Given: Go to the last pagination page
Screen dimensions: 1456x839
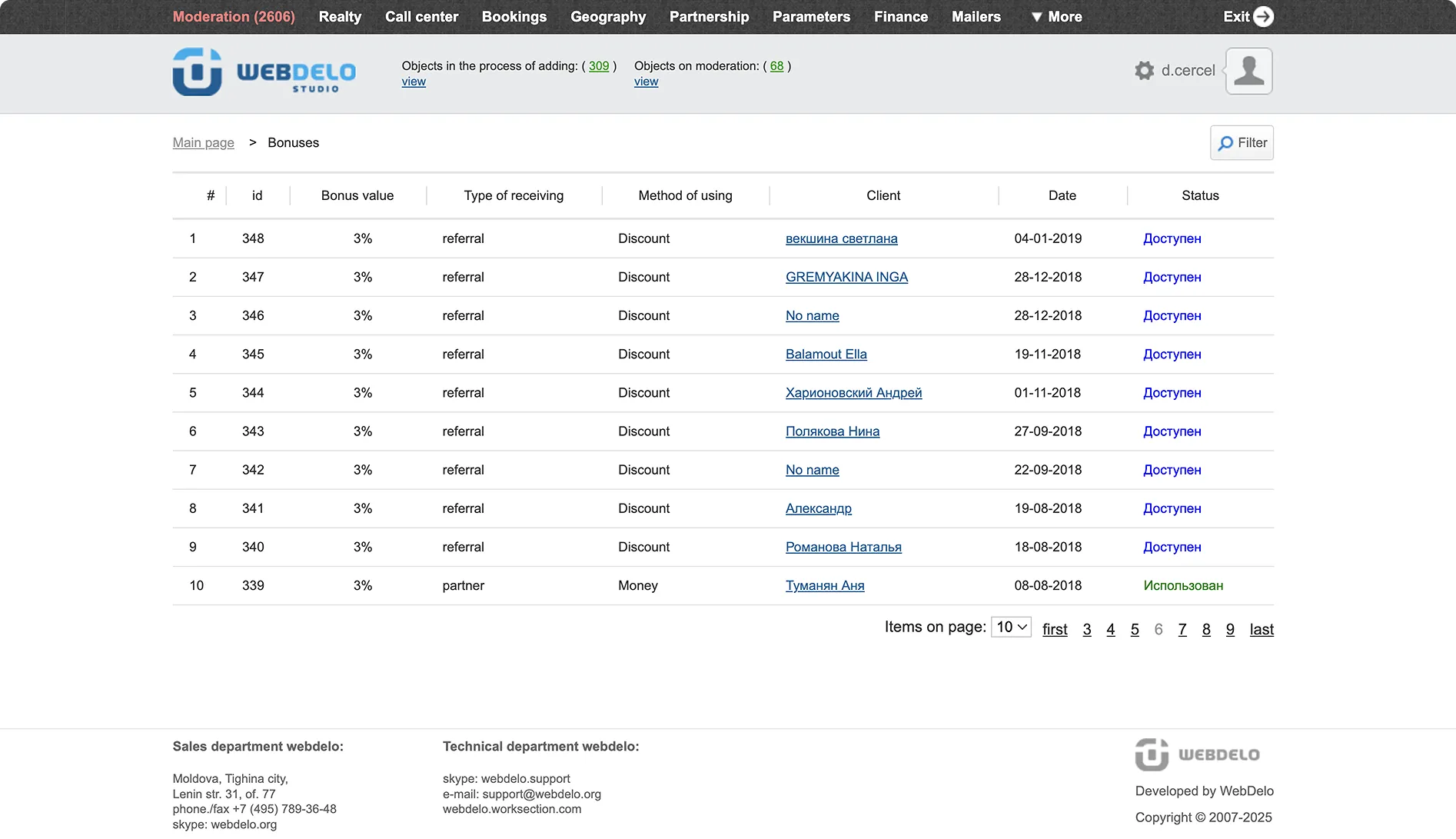Looking at the screenshot, I should coord(1261,630).
